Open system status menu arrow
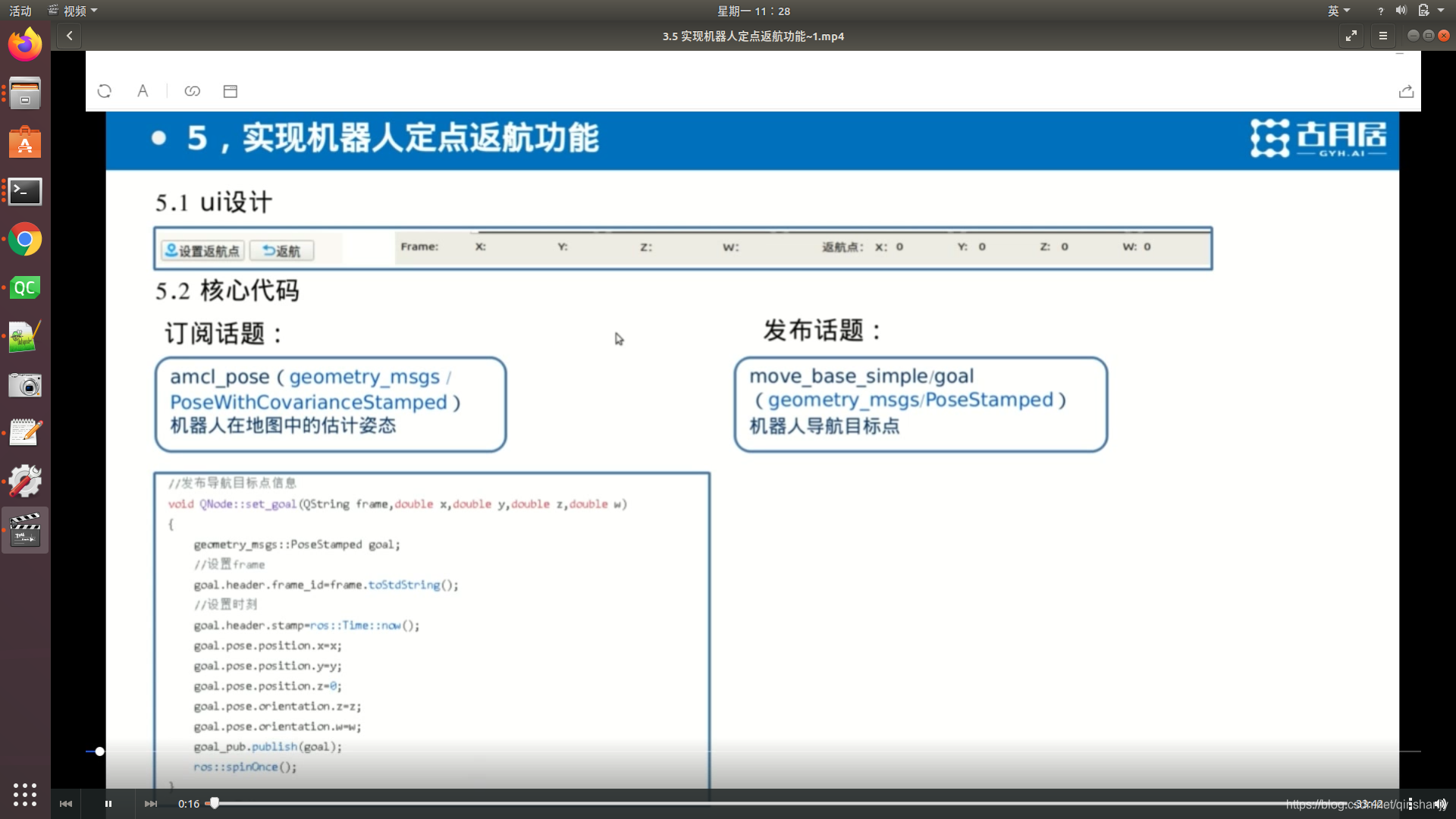The height and width of the screenshot is (819, 1456). [x=1441, y=11]
